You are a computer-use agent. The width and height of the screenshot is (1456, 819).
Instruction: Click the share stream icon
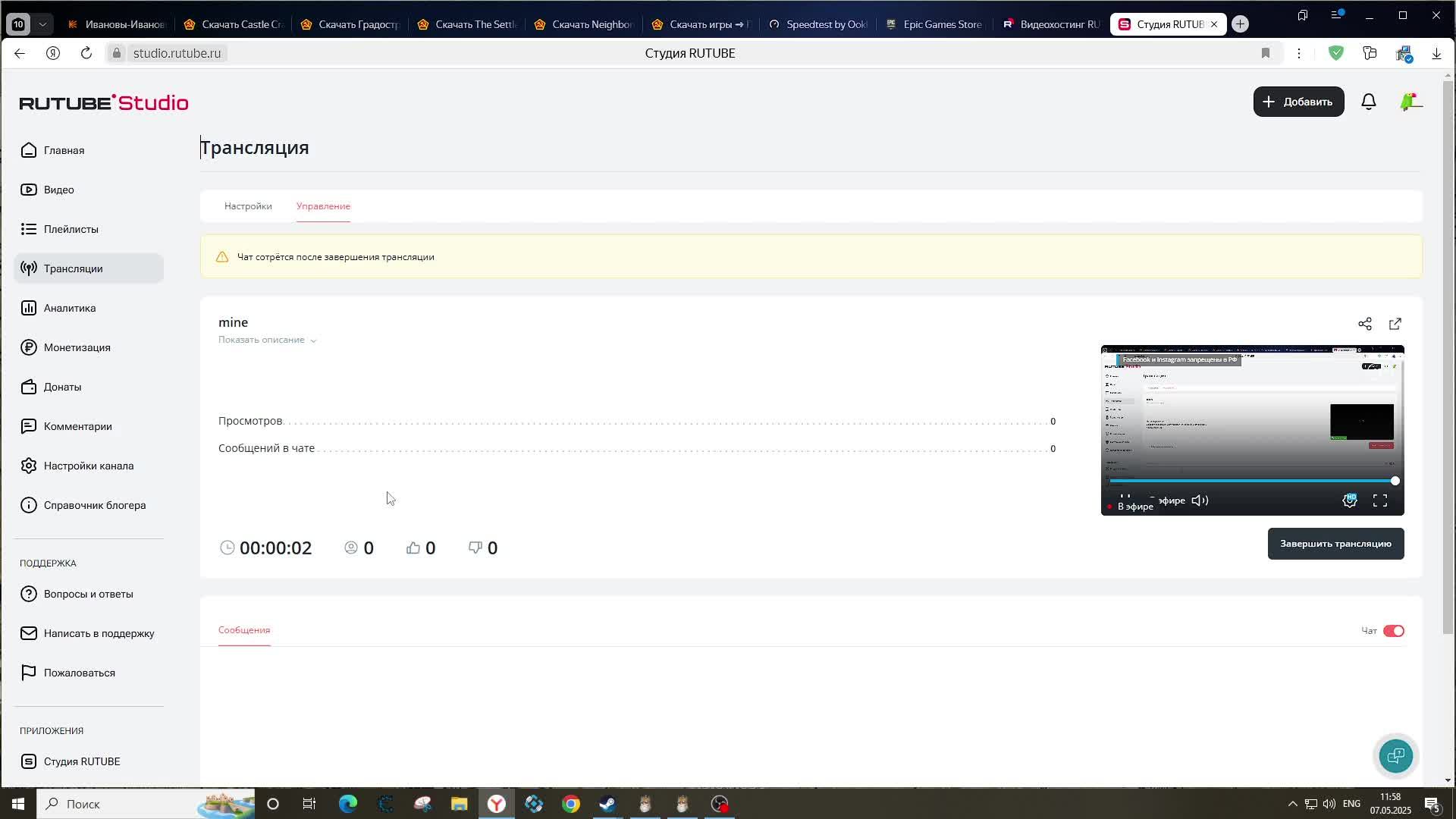tap(1364, 325)
